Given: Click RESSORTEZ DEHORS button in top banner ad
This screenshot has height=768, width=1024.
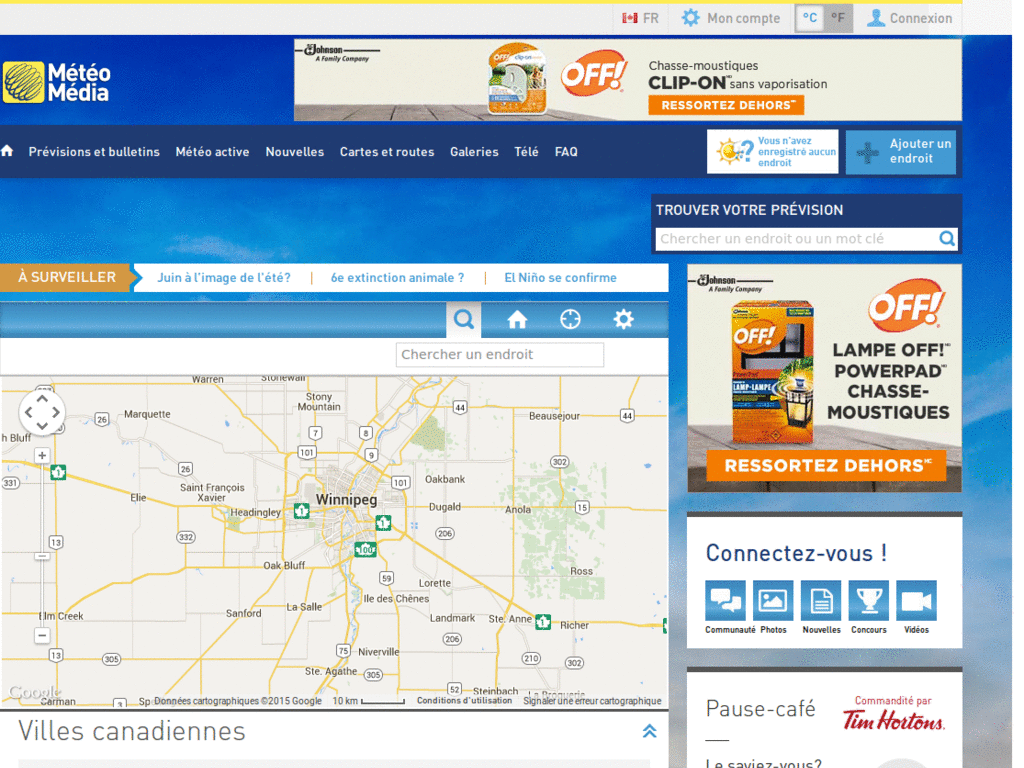Looking at the screenshot, I should point(726,105).
